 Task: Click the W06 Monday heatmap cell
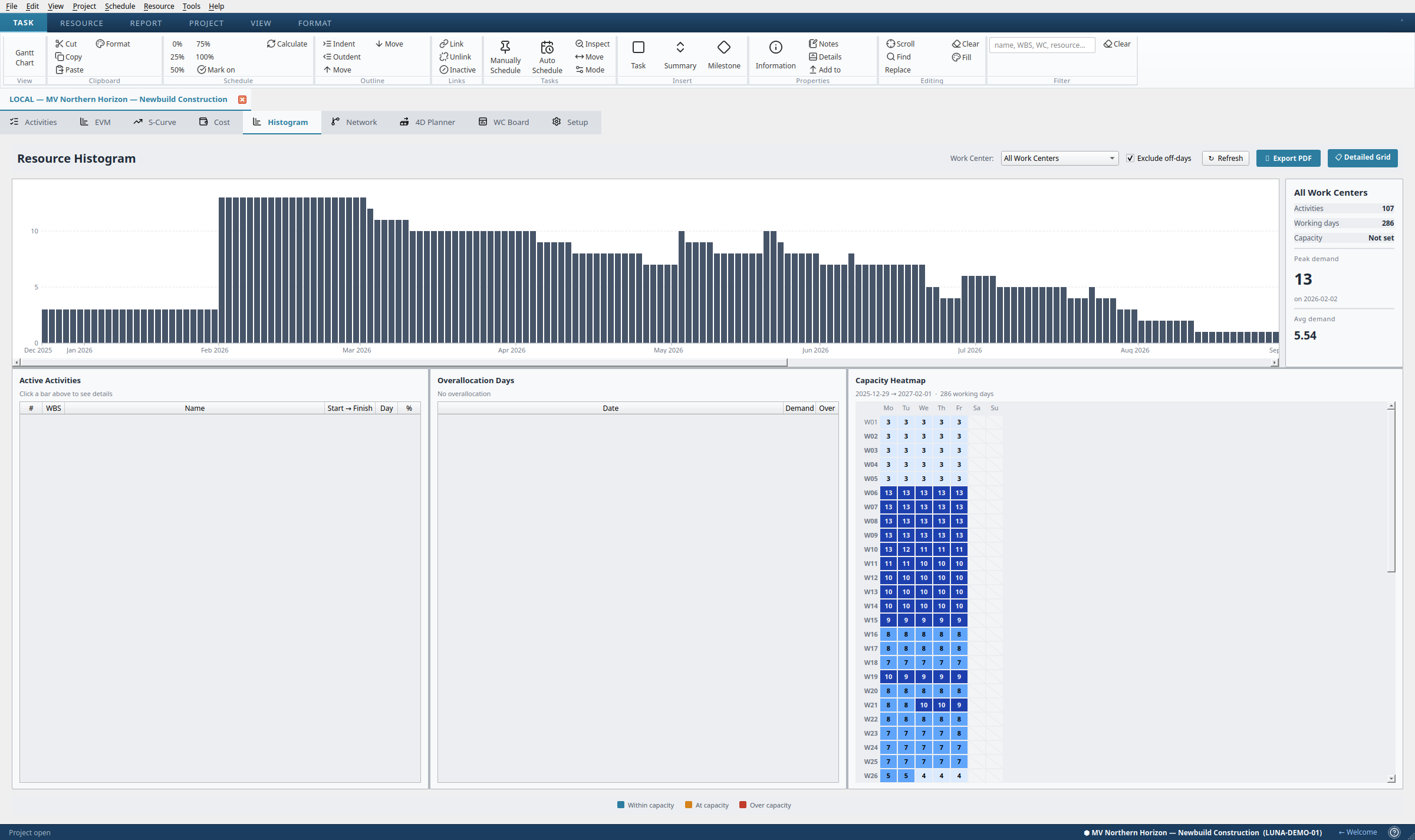pos(888,493)
